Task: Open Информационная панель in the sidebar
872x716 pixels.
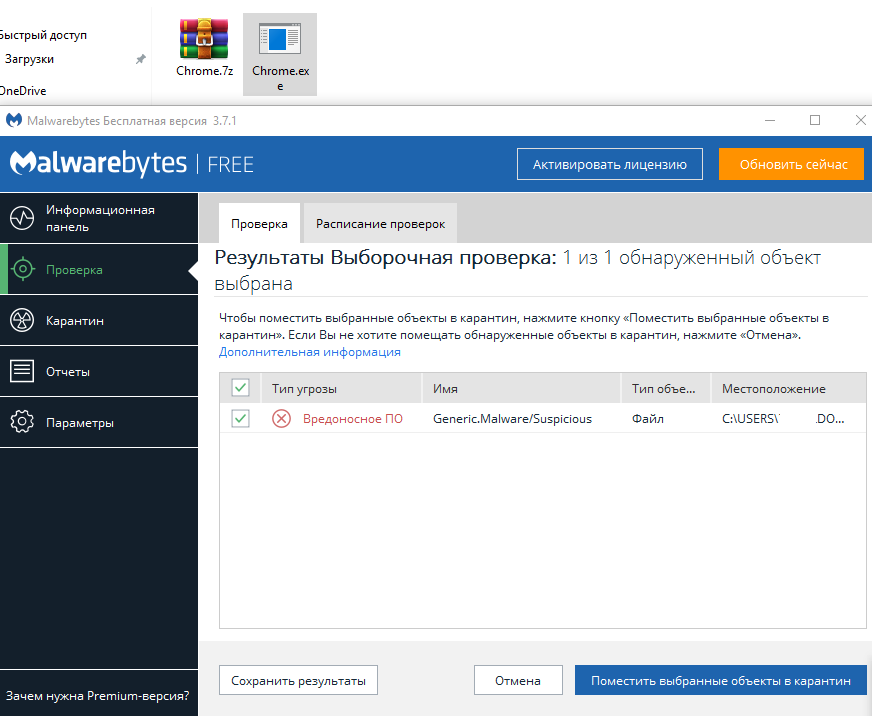Action: [99, 218]
